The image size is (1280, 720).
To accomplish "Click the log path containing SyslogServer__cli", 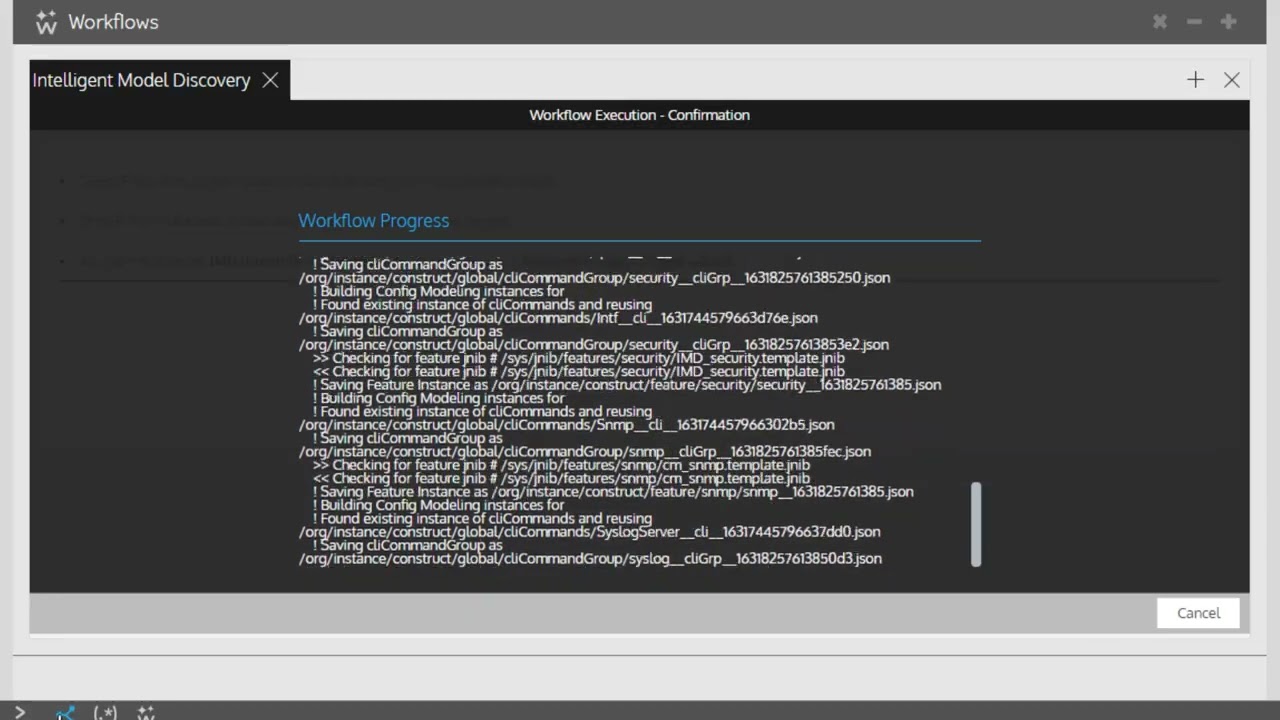I will pos(589,532).
